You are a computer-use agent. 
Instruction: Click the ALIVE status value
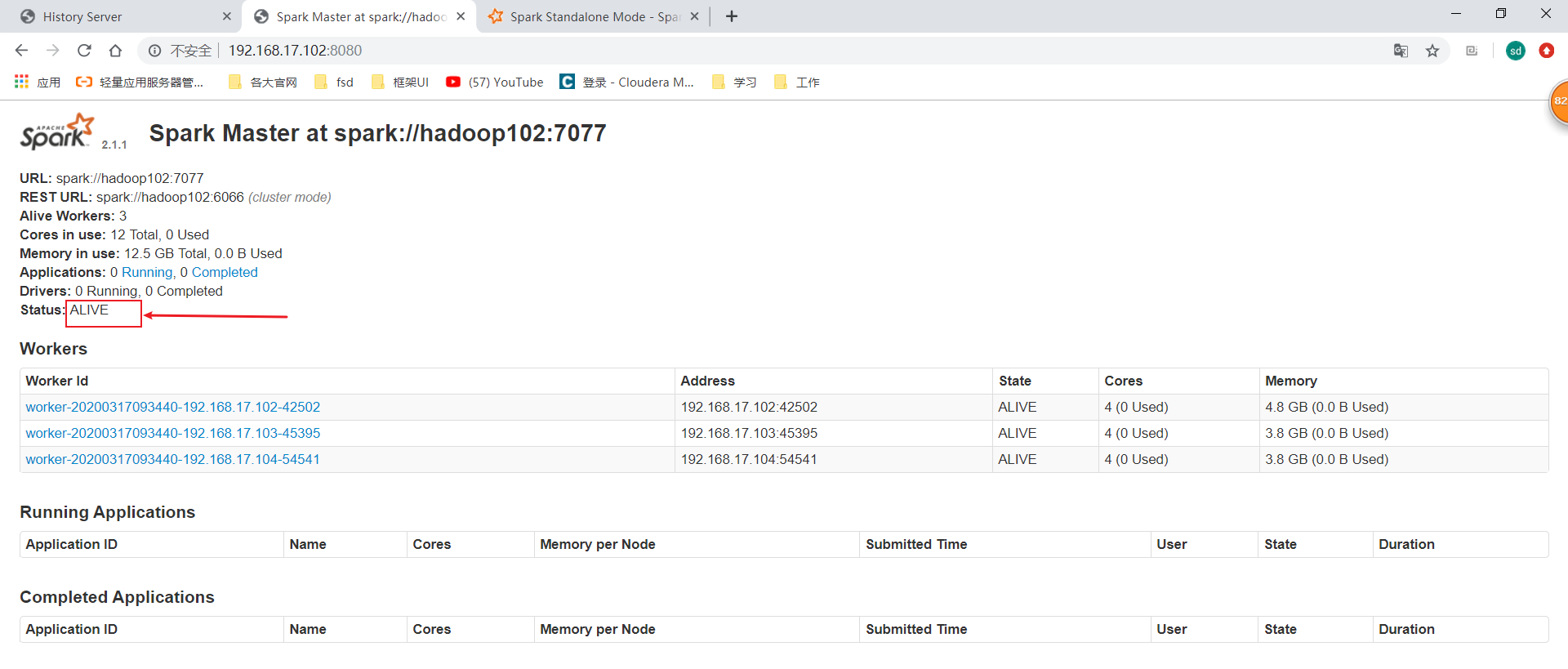pos(89,310)
